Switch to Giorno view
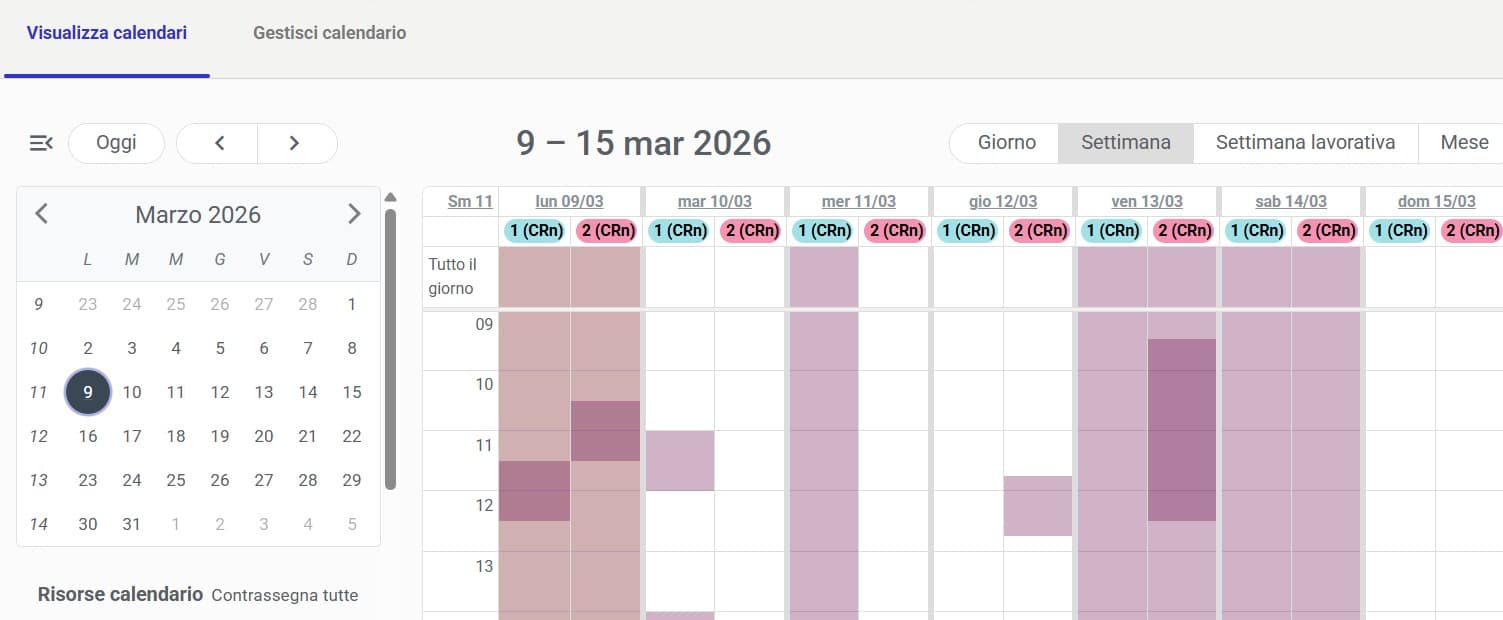The image size is (1503, 620). point(1006,143)
